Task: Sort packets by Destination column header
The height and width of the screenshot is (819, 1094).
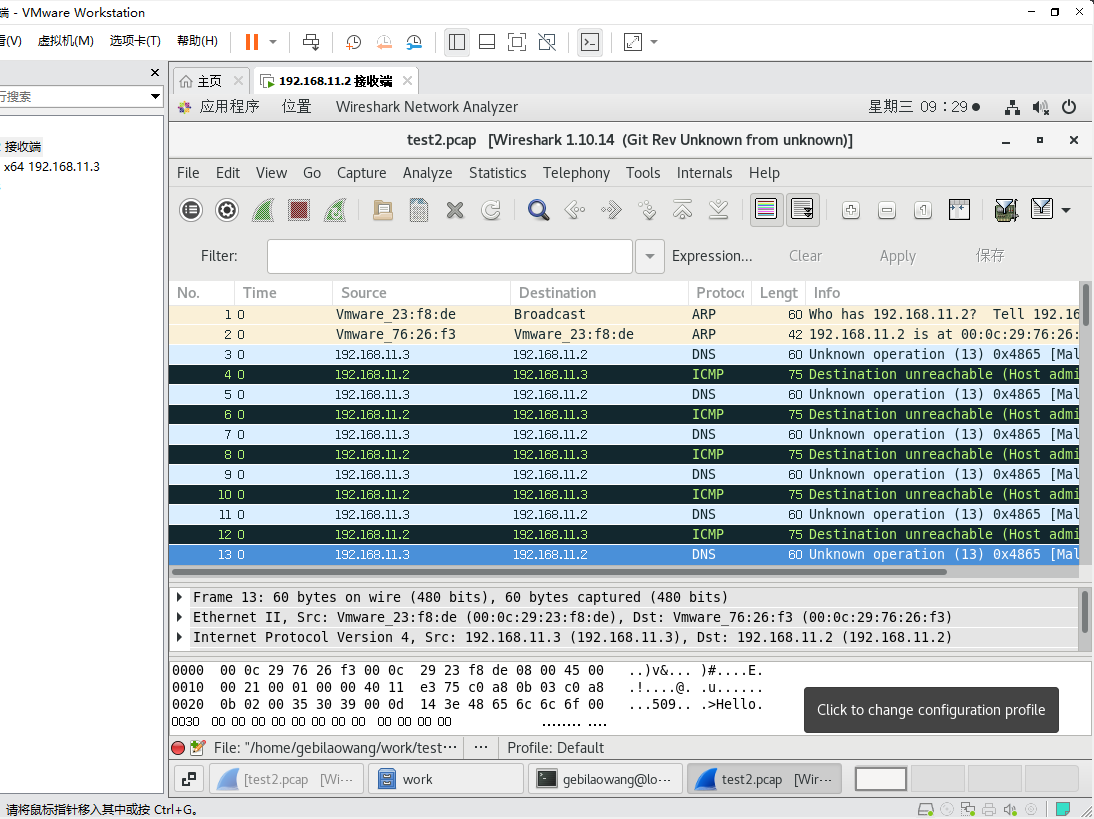Action: [x=599, y=293]
